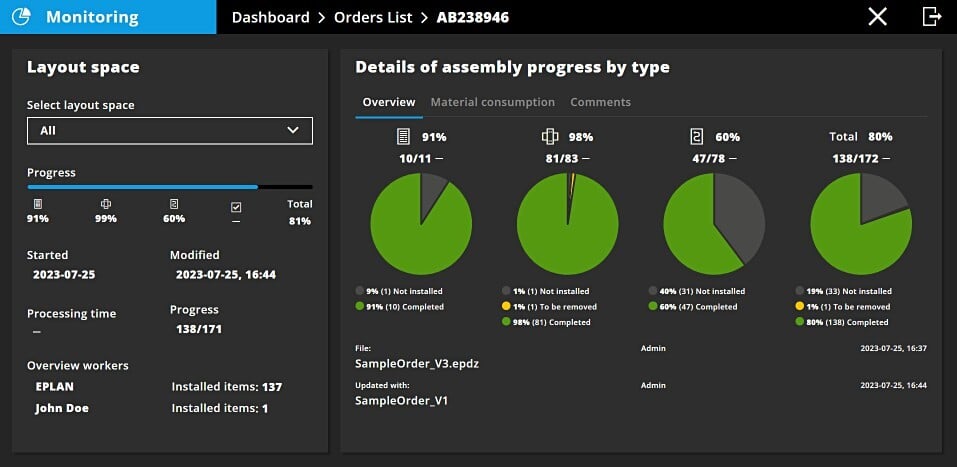Viewport: 957px width, 467px height.
Task: Click the checkmark box icon in the Progress row
Action: [236, 206]
